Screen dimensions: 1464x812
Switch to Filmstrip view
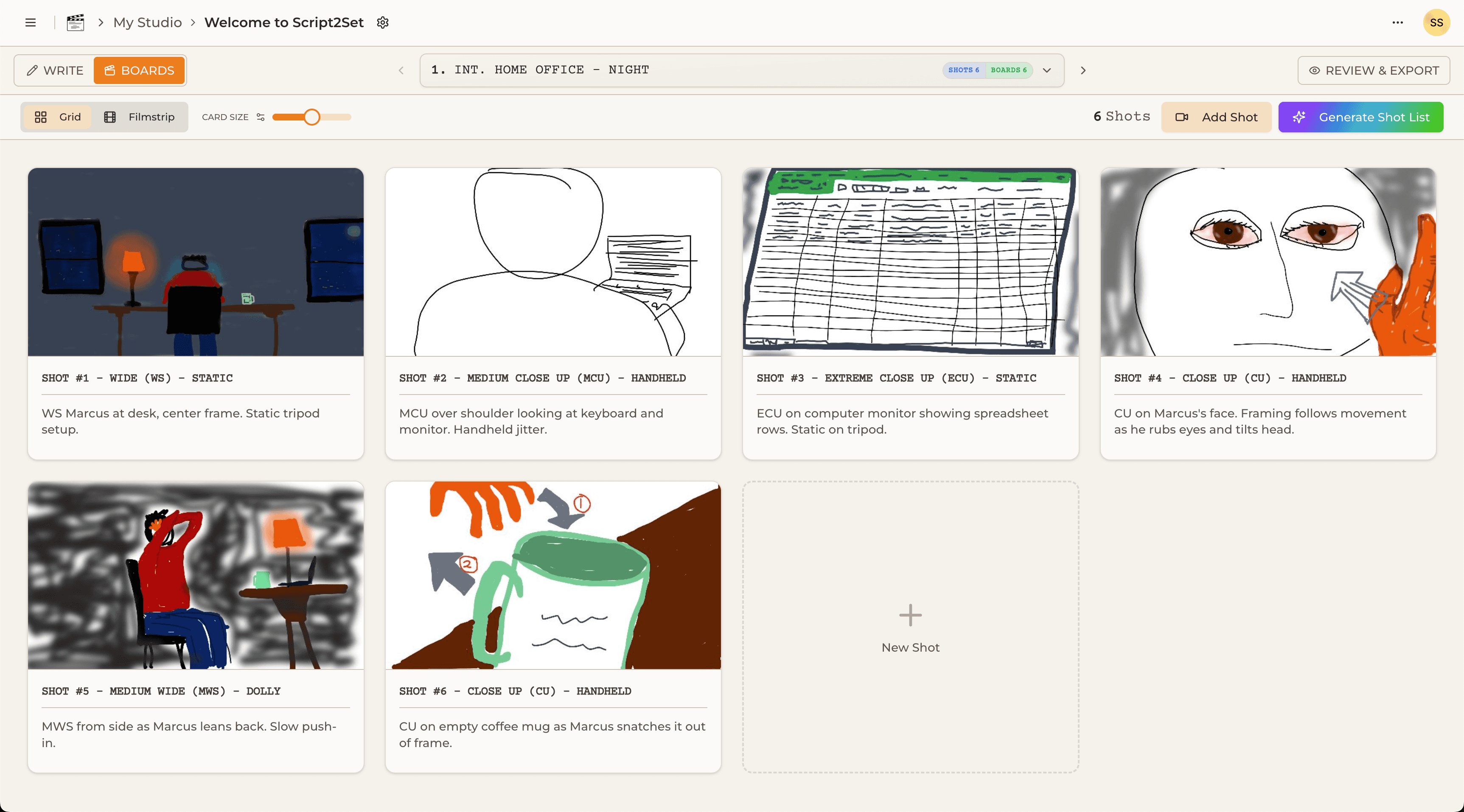140,117
